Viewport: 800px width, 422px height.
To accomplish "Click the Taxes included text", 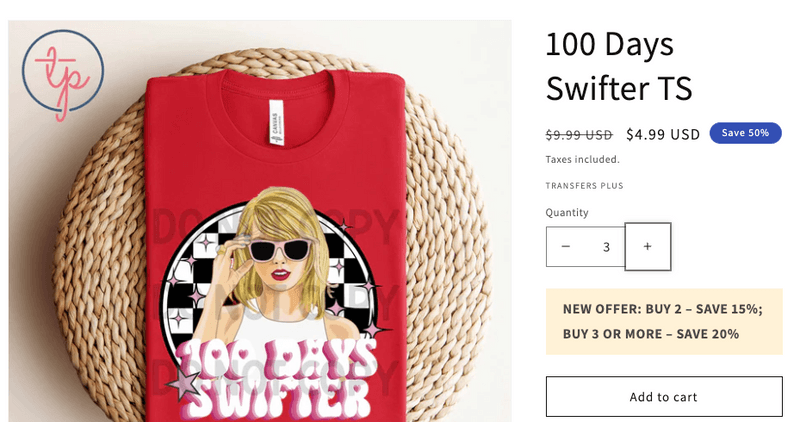I will point(582,160).
